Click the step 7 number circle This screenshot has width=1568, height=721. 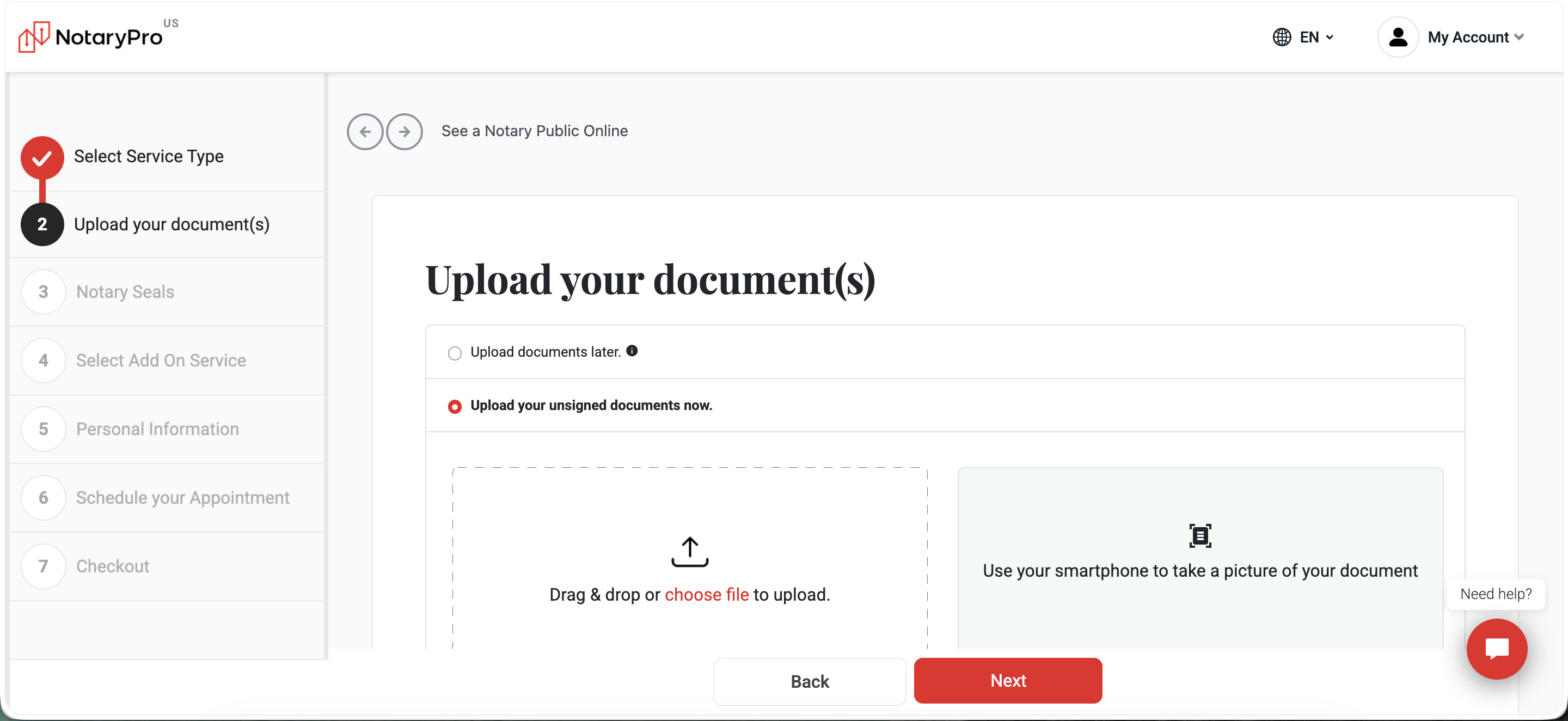(x=43, y=566)
